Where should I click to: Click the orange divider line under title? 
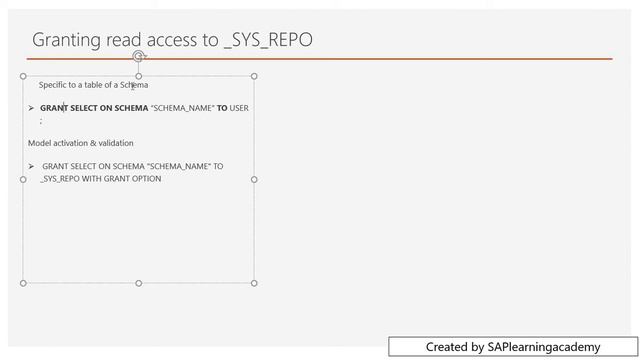[320, 59]
